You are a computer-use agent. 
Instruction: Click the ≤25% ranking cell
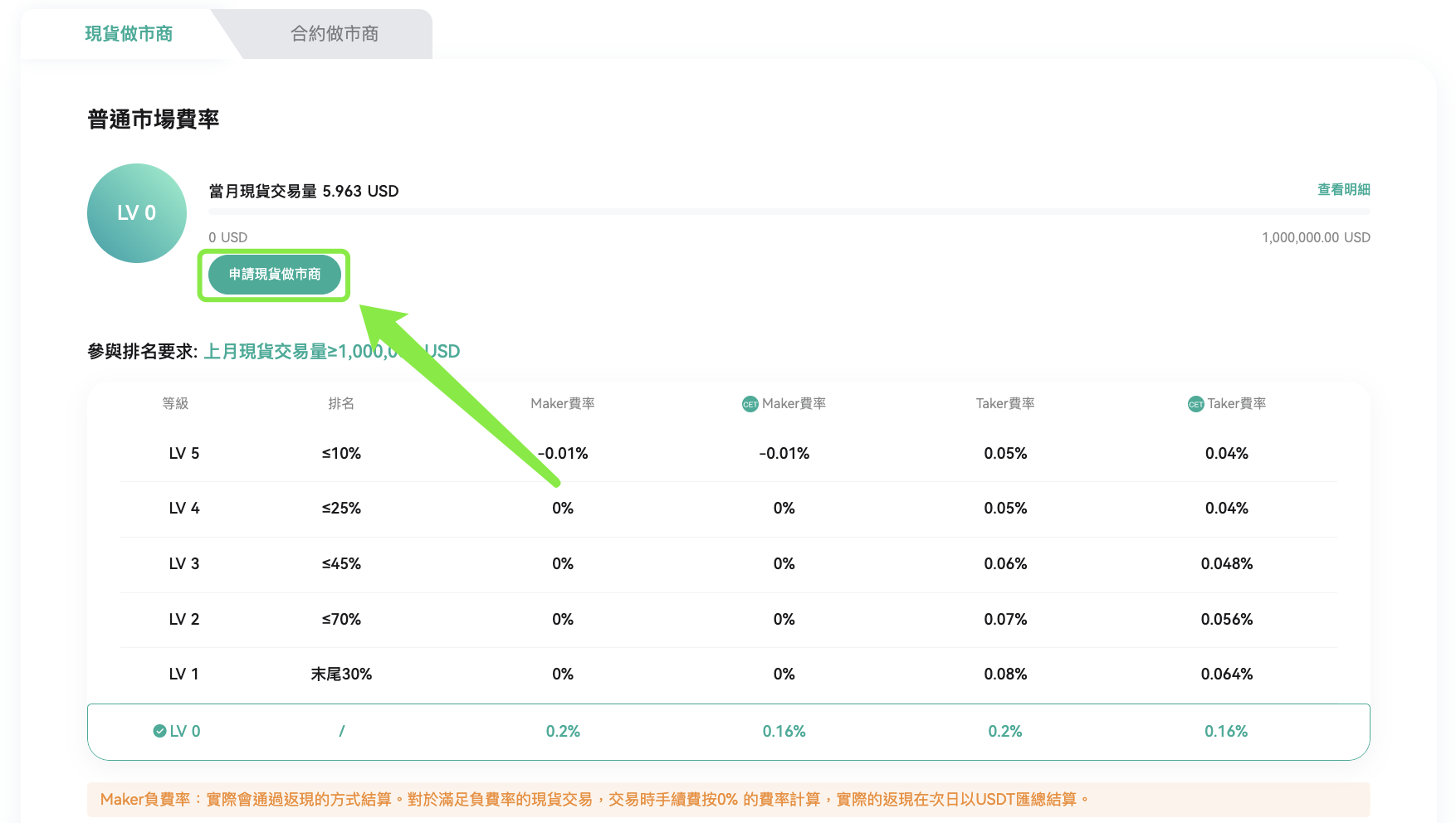(341, 509)
